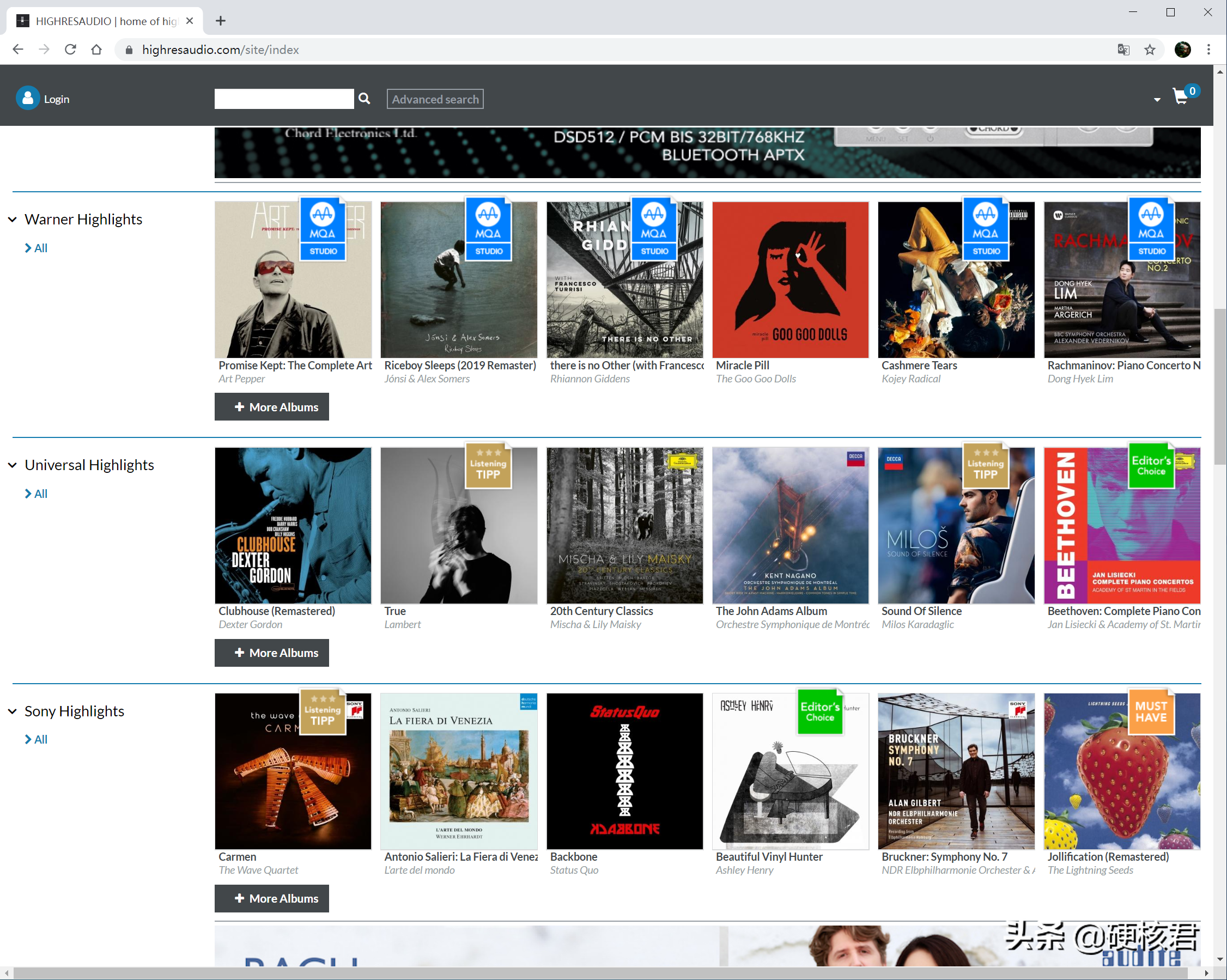Click the shopping cart icon
The width and height of the screenshot is (1227, 980).
1180,97
